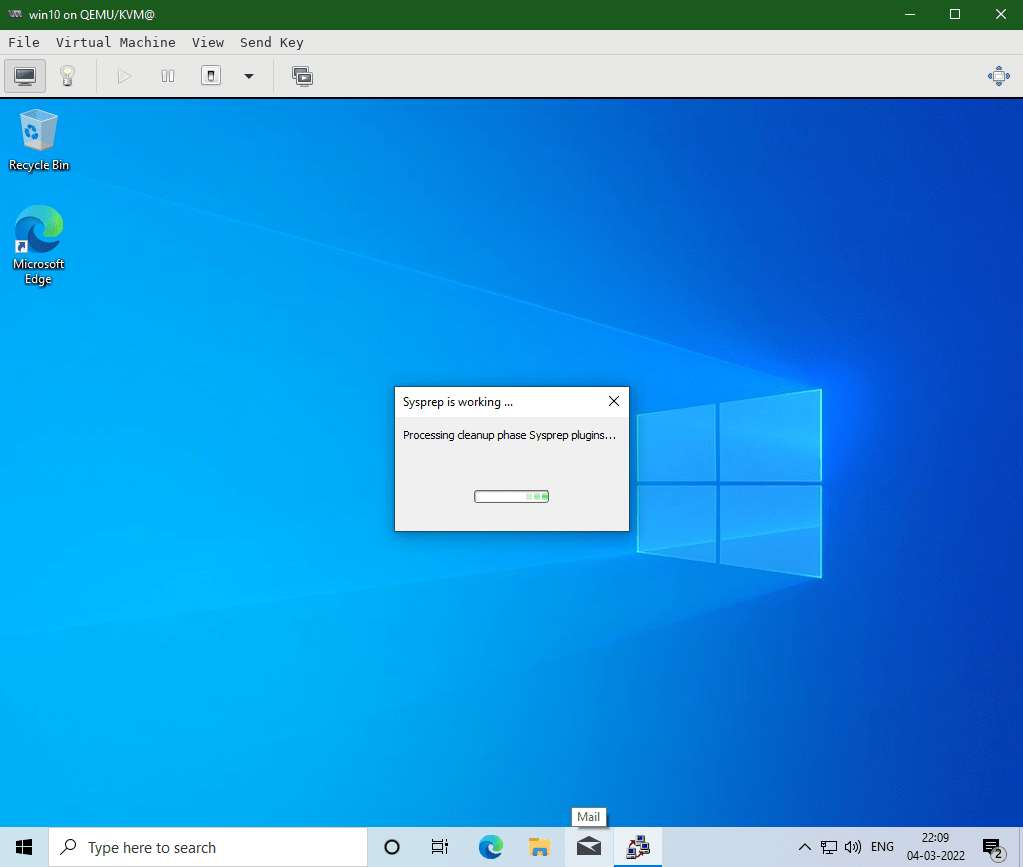Launch Microsoft Edge from the taskbar
Image resolution: width=1023 pixels, height=867 pixels.
[x=490, y=846]
